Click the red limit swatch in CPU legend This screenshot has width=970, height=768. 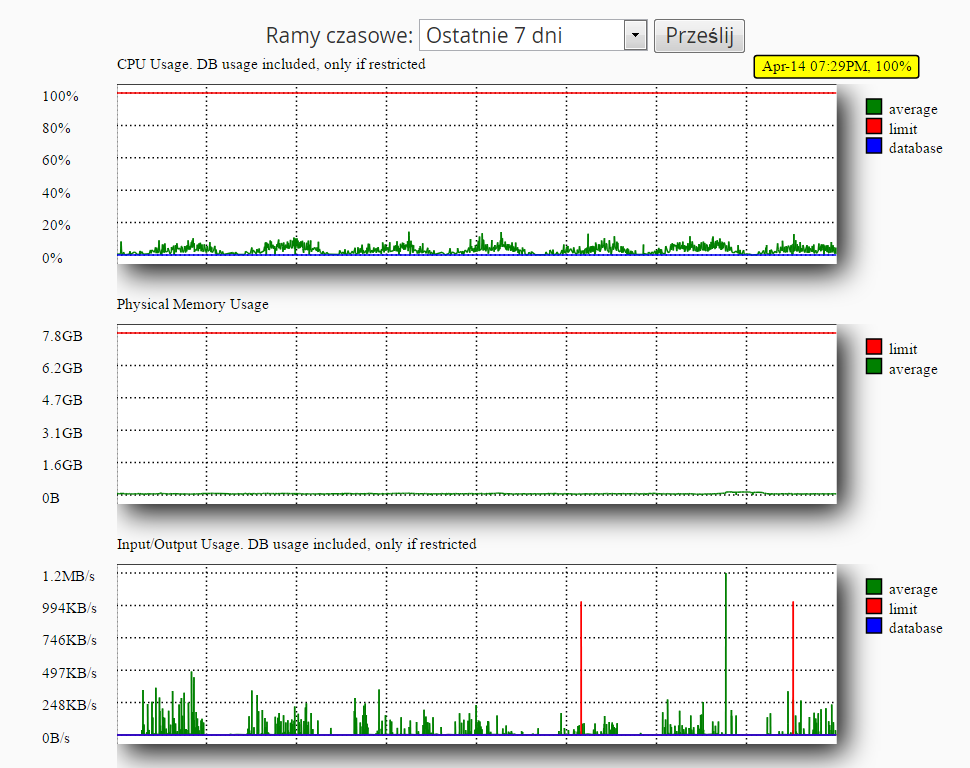point(873,126)
